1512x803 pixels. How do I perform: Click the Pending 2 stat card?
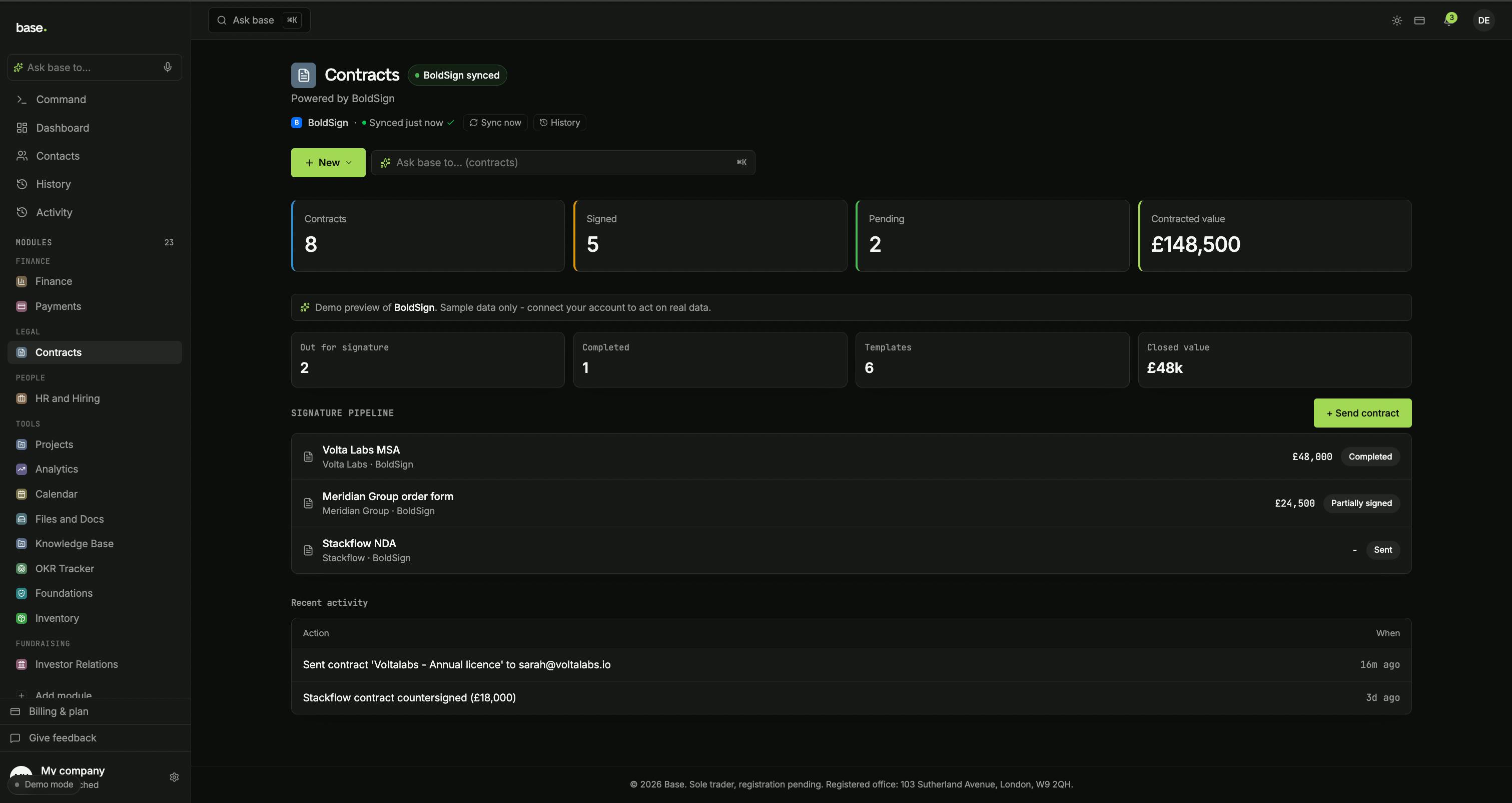coord(993,236)
